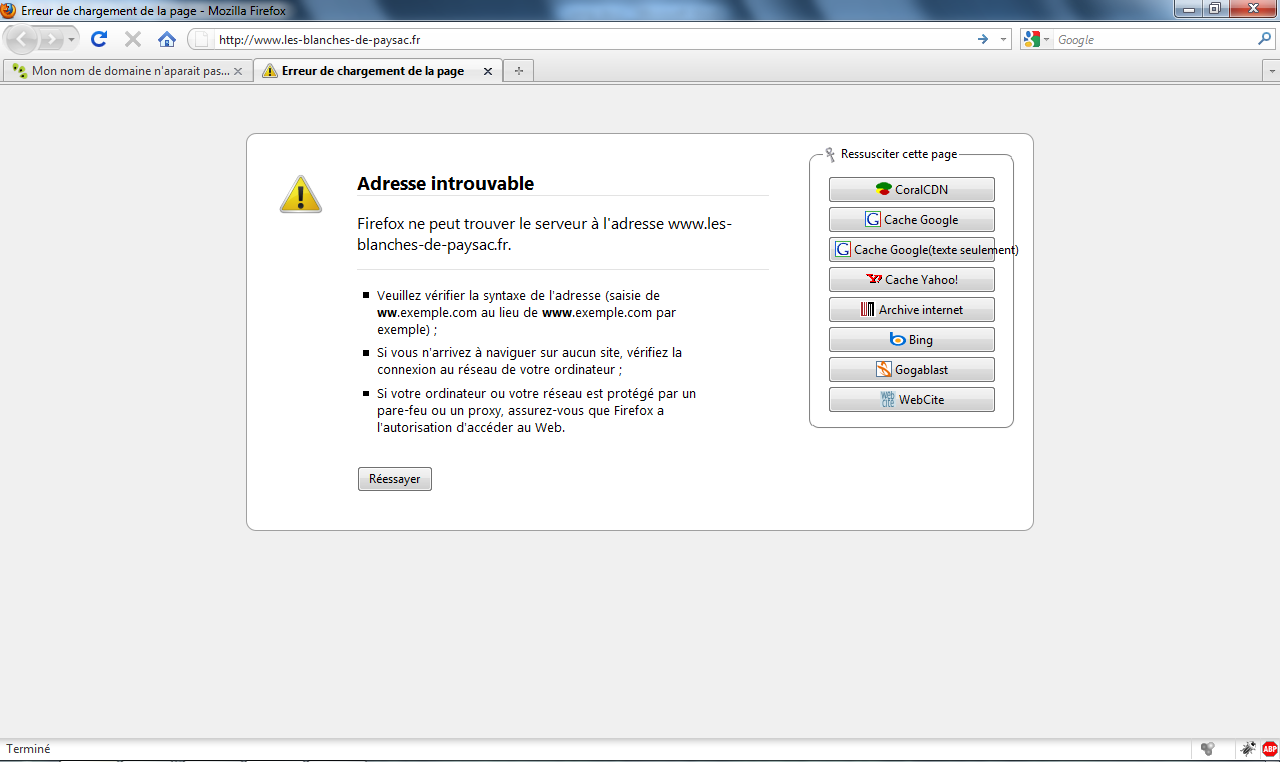1284x762 pixels.
Task: Close the Firefox window
Action: pyautogui.click(x=1252, y=9)
